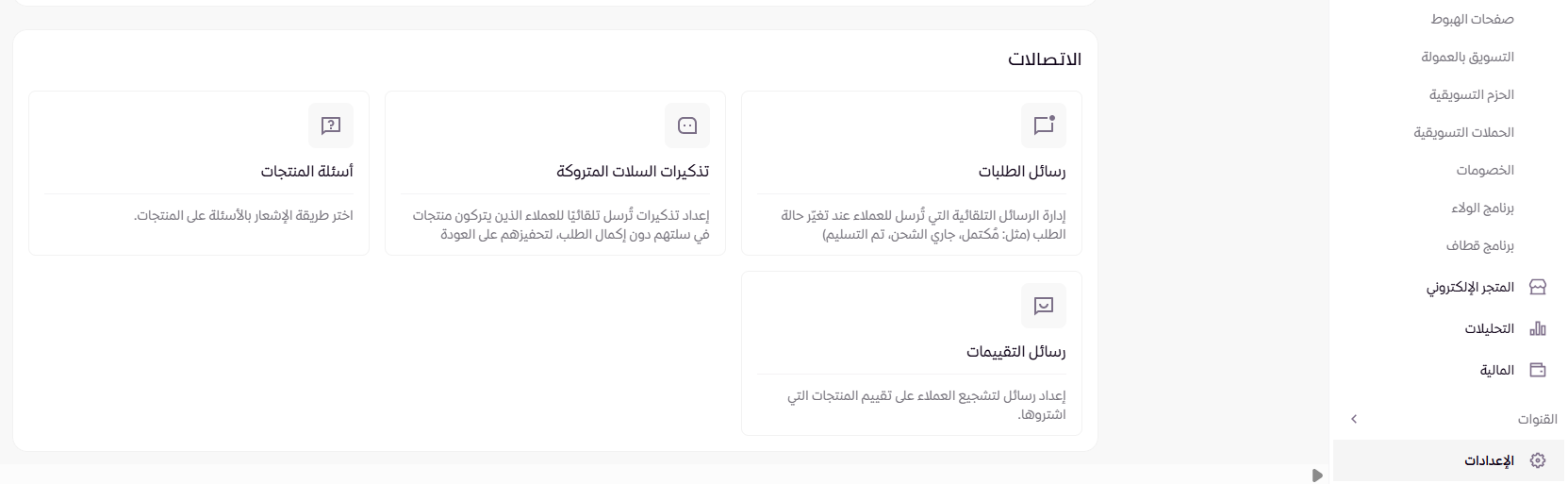The width and height of the screenshot is (1568, 484).
Task: Open صفحات الهبوط in the sidebar
Action: (1472, 19)
